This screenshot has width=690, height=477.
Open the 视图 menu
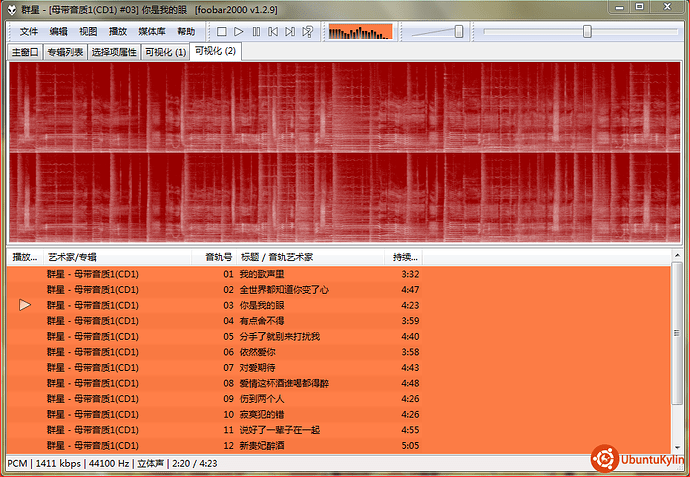[x=88, y=32]
